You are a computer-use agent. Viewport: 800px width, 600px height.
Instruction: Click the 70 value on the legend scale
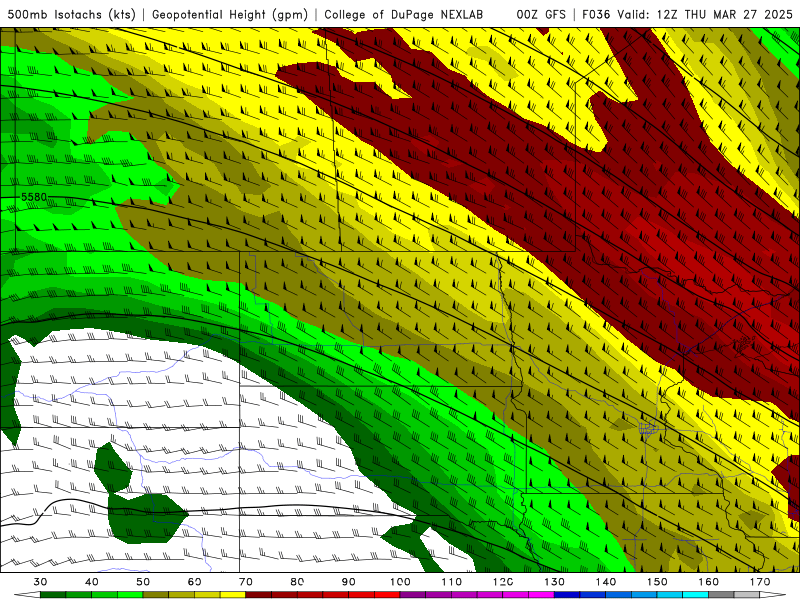point(246,582)
